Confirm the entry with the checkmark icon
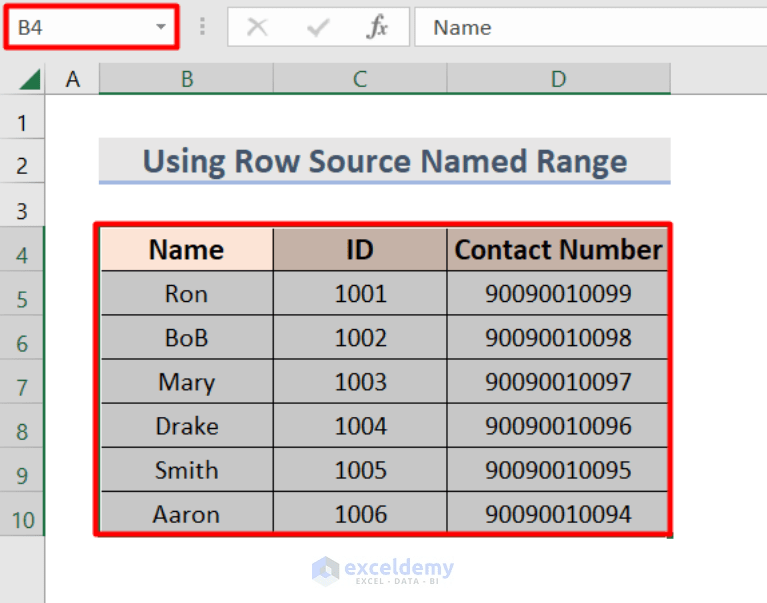 coord(318,27)
